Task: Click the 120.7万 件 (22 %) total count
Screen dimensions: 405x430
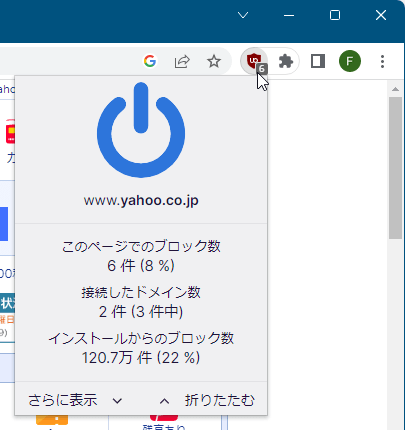Action: (x=141, y=358)
